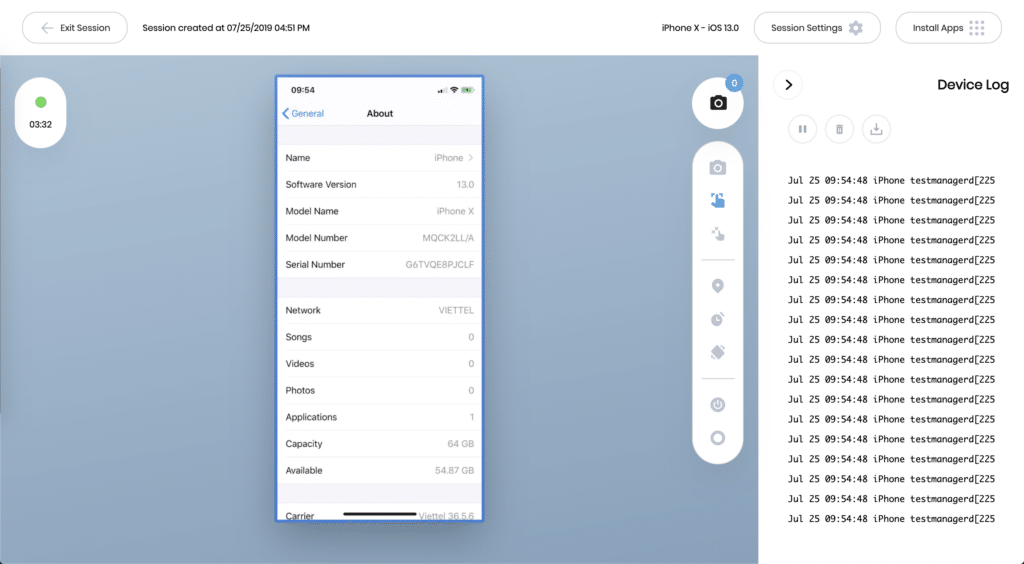Tap the Serial Number row
This screenshot has height=564, width=1024.
pyautogui.click(x=379, y=265)
